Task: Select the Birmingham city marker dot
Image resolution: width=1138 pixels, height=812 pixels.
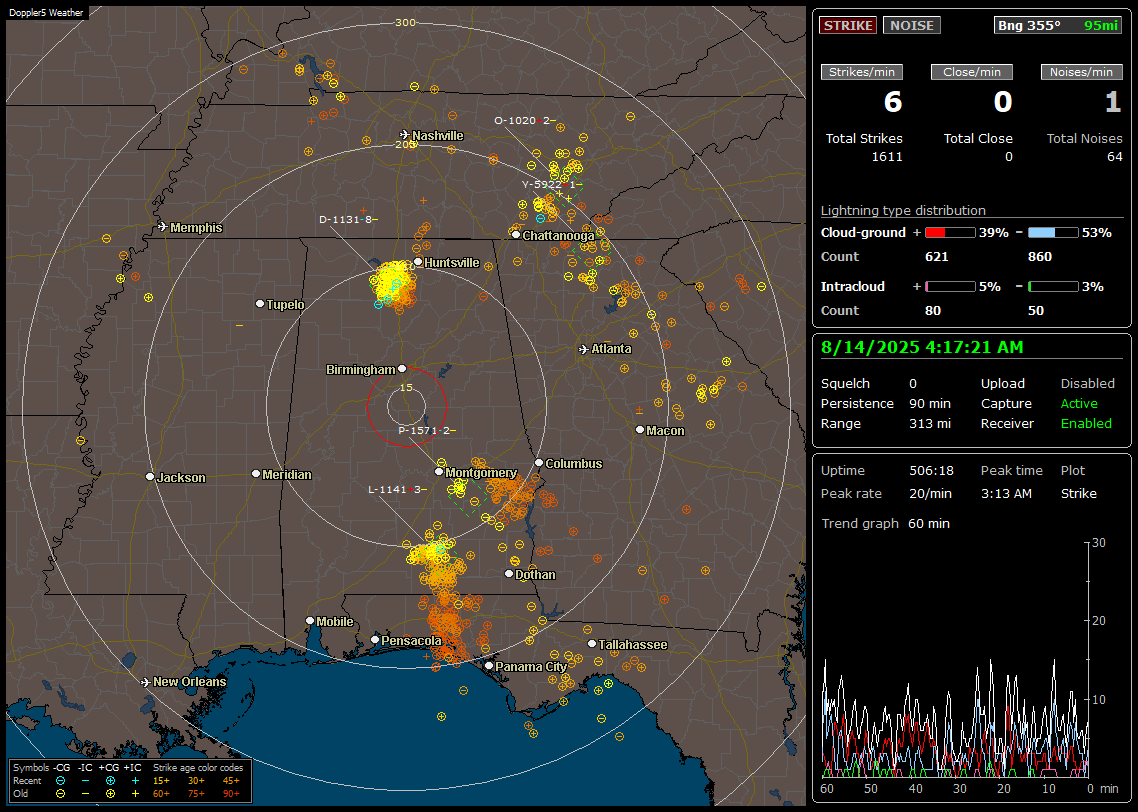Action: [x=402, y=369]
